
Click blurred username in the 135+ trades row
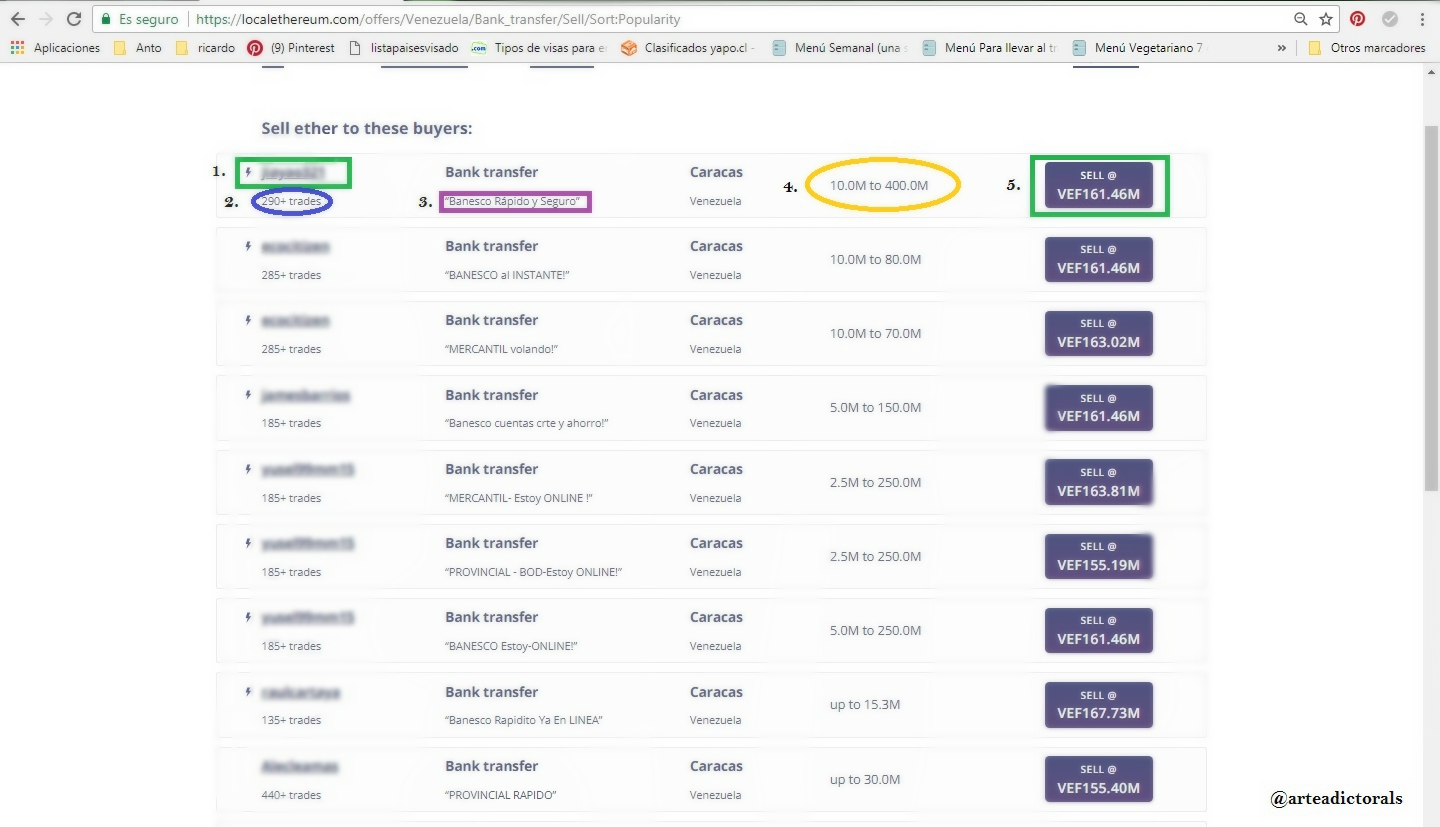[x=301, y=692]
